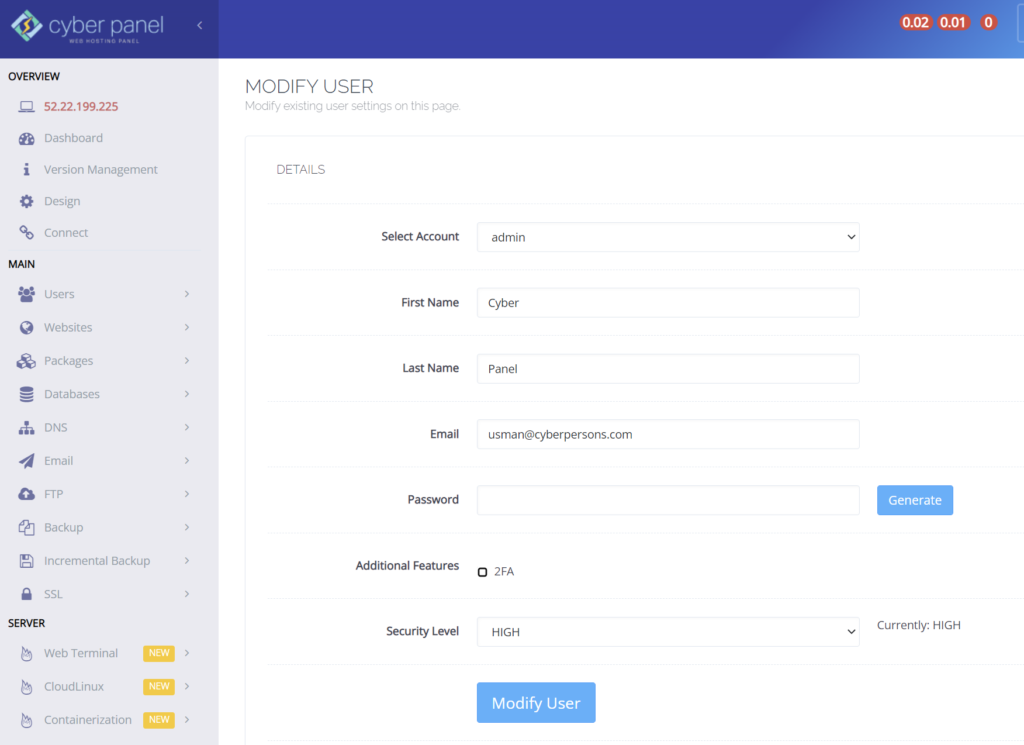Image resolution: width=1024 pixels, height=745 pixels.
Task: Expand the Databases menu chevron
Action: (187, 394)
